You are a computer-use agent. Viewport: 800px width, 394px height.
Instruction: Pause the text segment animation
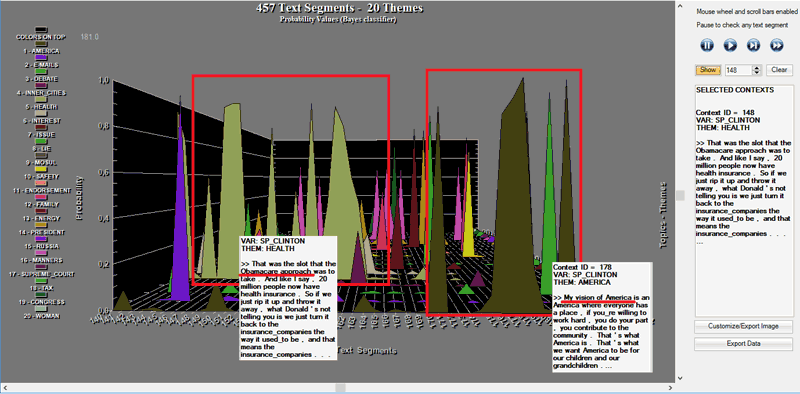click(x=707, y=45)
